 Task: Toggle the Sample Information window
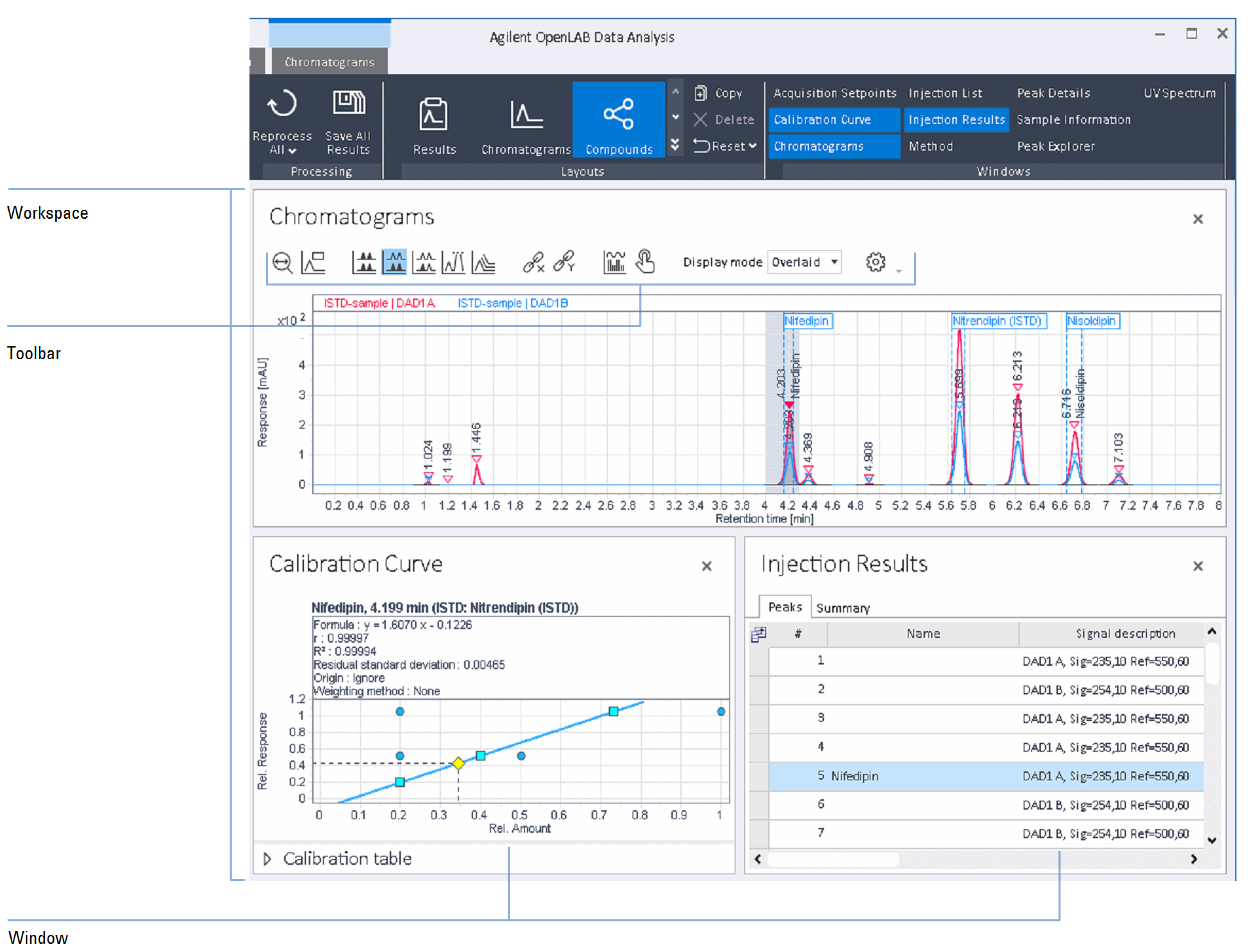click(x=1073, y=120)
